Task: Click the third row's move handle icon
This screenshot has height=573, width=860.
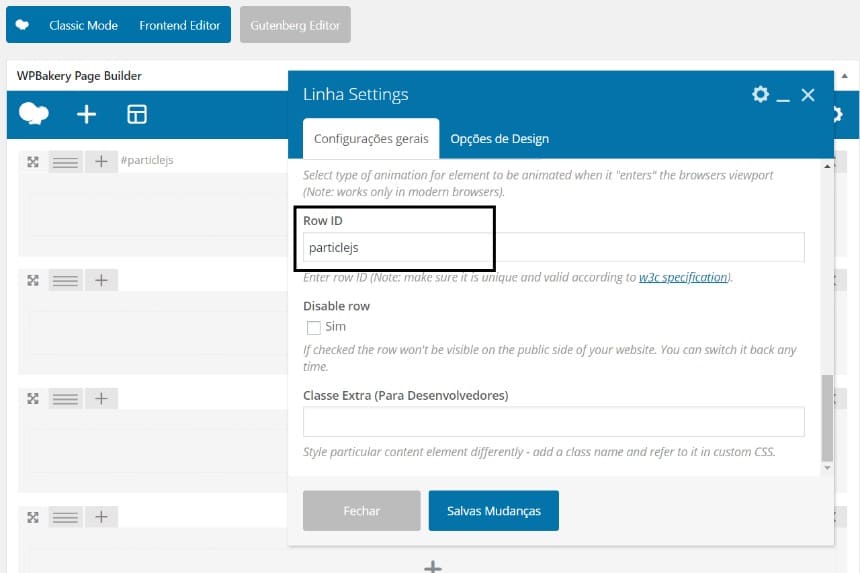Action: point(33,399)
